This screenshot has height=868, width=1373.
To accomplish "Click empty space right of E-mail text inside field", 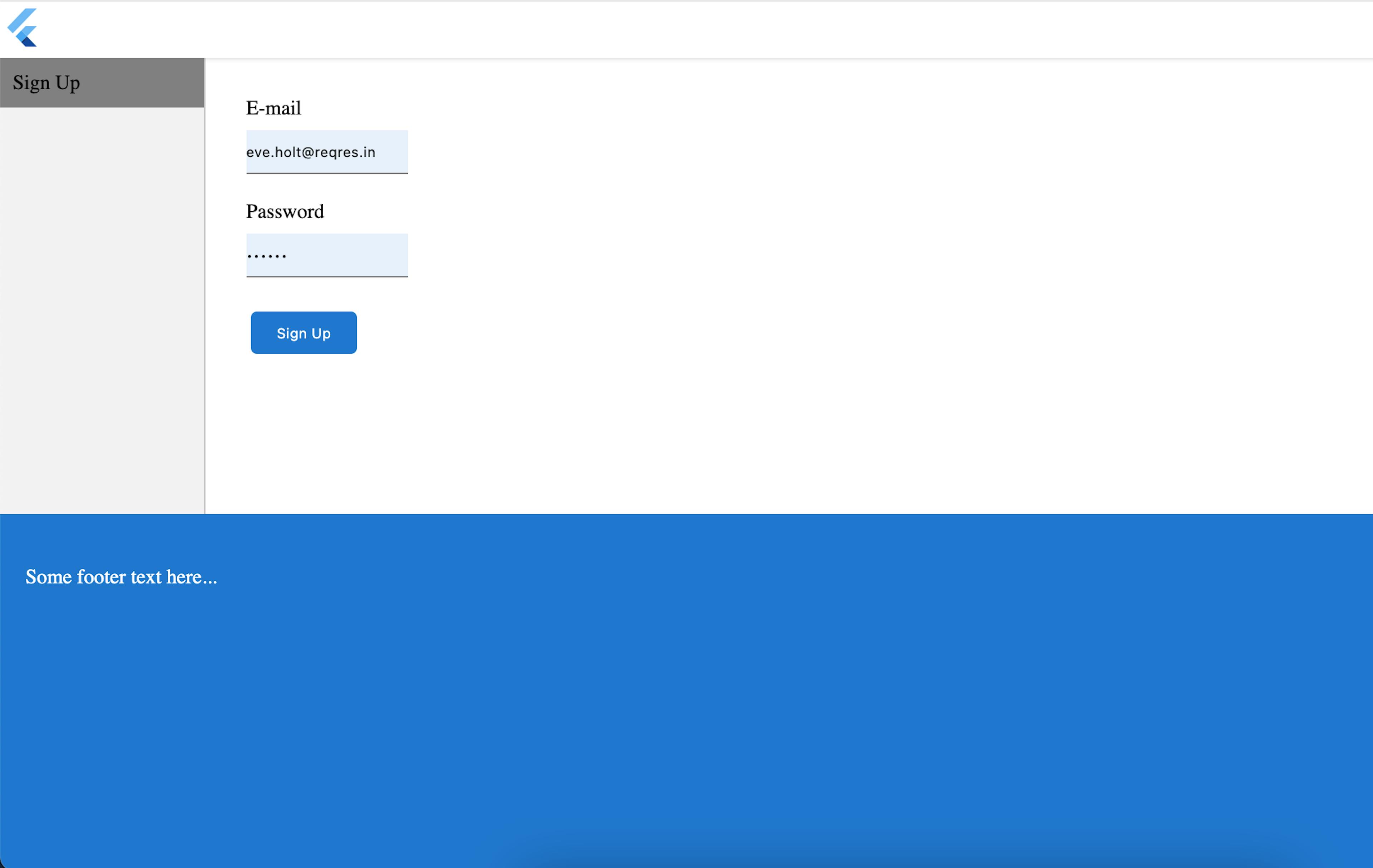I will tap(393, 152).
